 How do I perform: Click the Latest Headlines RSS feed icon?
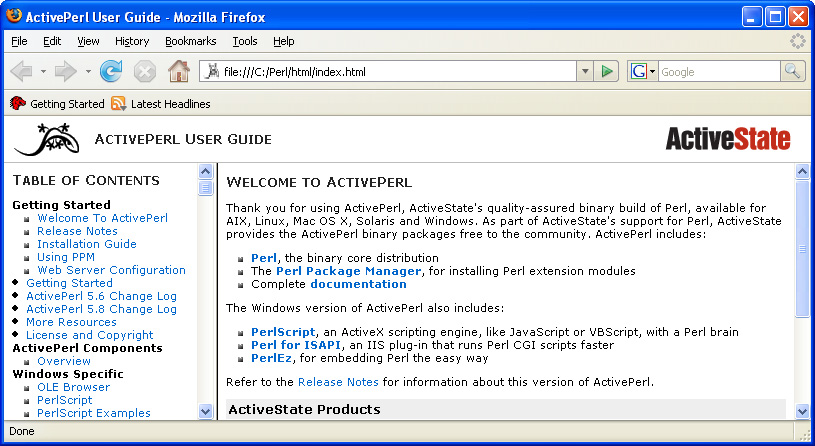coord(119,103)
